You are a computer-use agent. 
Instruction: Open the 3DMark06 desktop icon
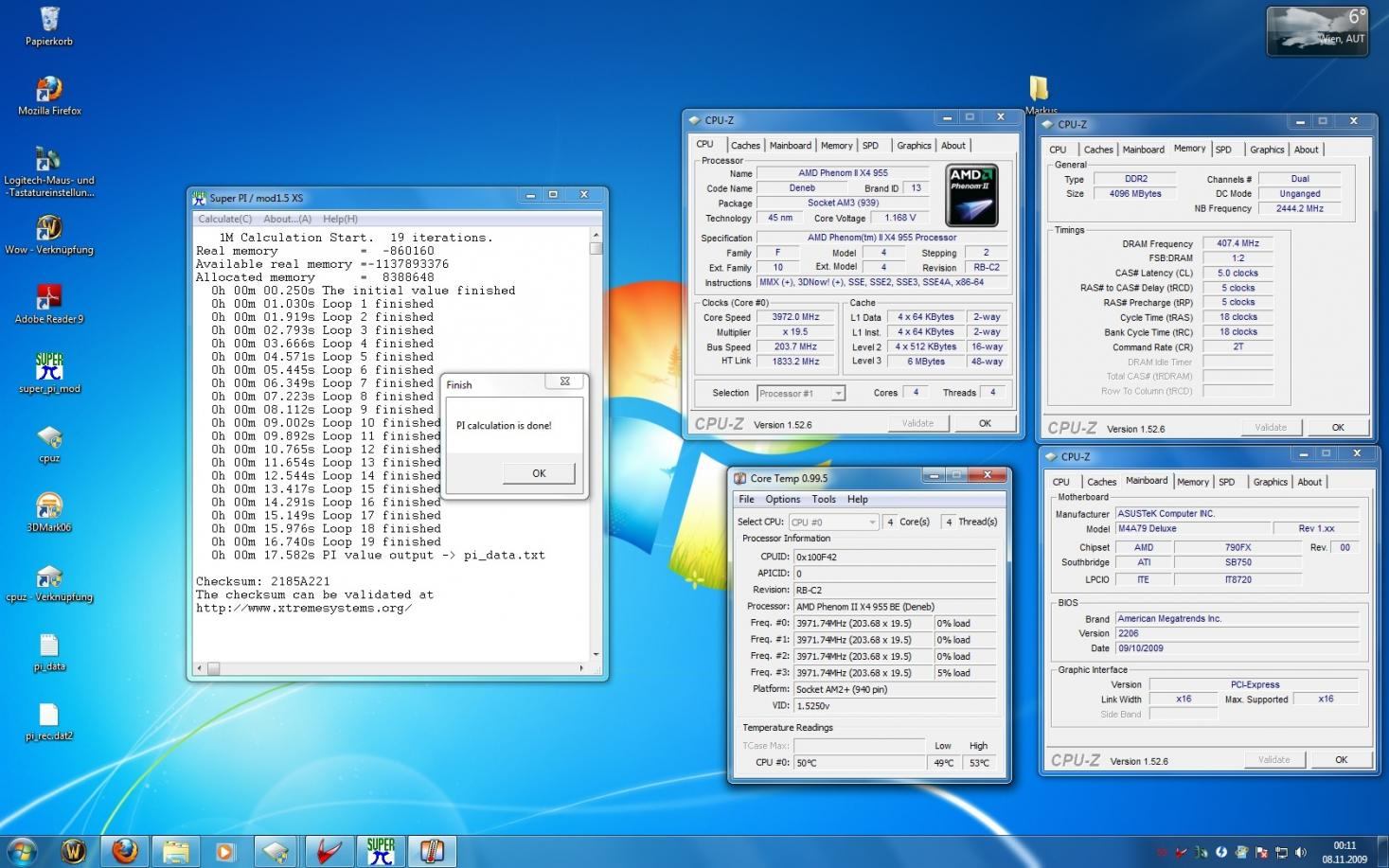click(x=49, y=506)
